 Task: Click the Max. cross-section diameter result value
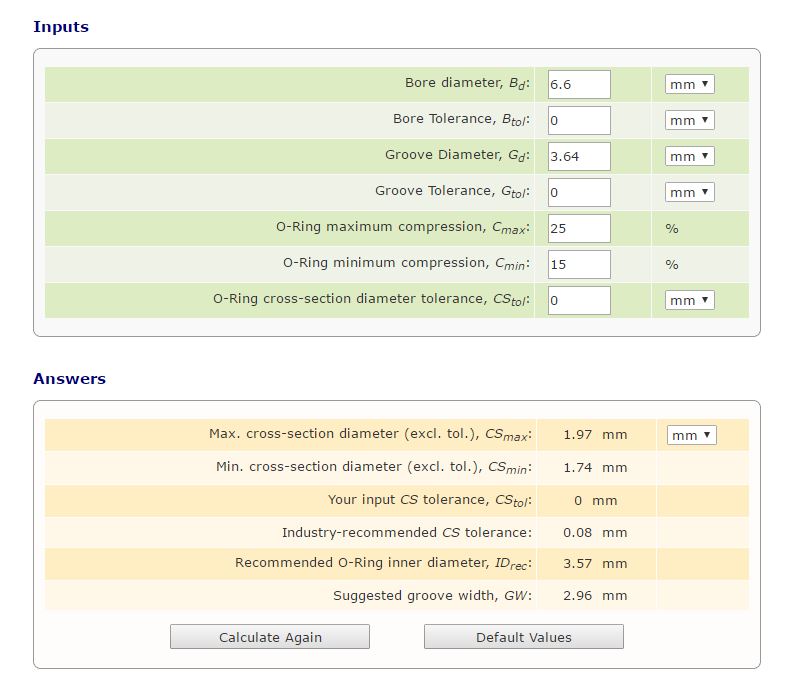[x=595, y=436]
